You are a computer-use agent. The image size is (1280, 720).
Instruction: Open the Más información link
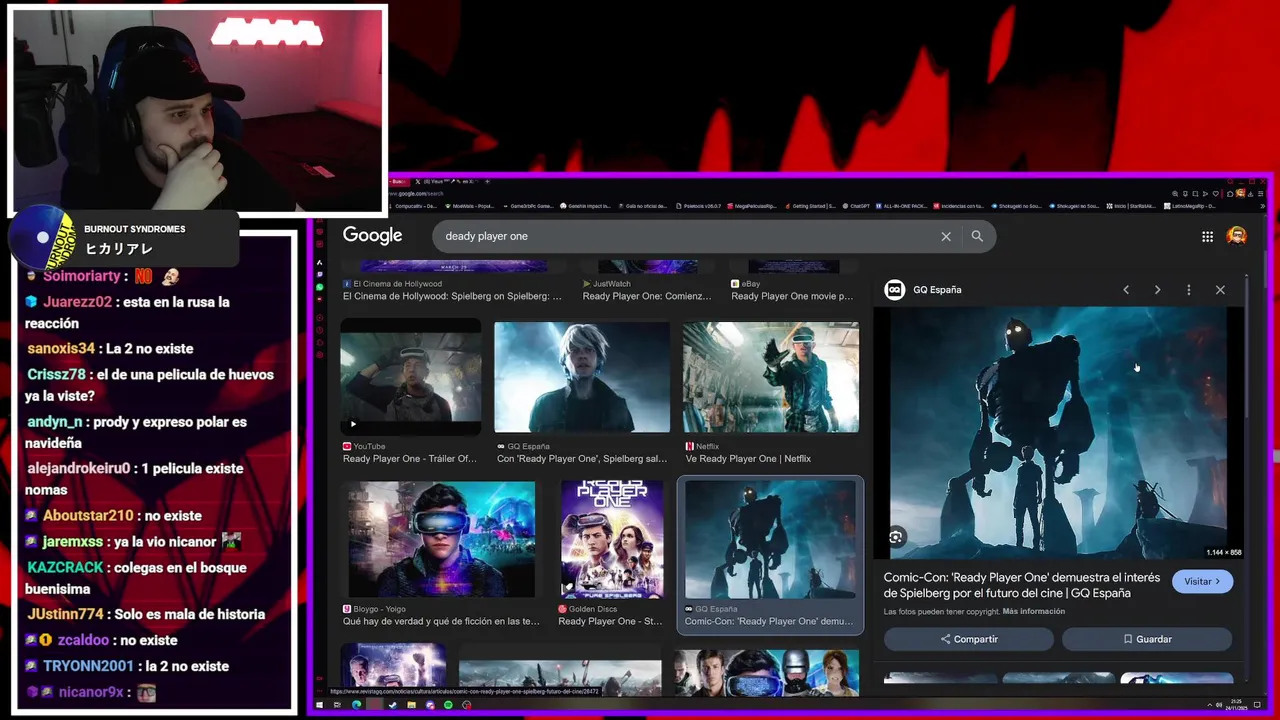point(1034,612)
